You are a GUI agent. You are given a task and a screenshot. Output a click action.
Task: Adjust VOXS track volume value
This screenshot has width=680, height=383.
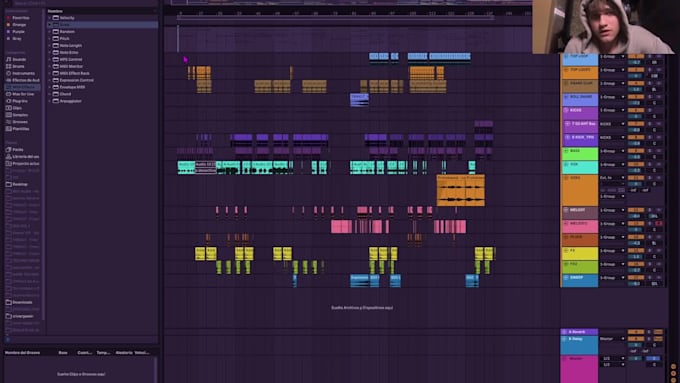(x=636, y=183)
